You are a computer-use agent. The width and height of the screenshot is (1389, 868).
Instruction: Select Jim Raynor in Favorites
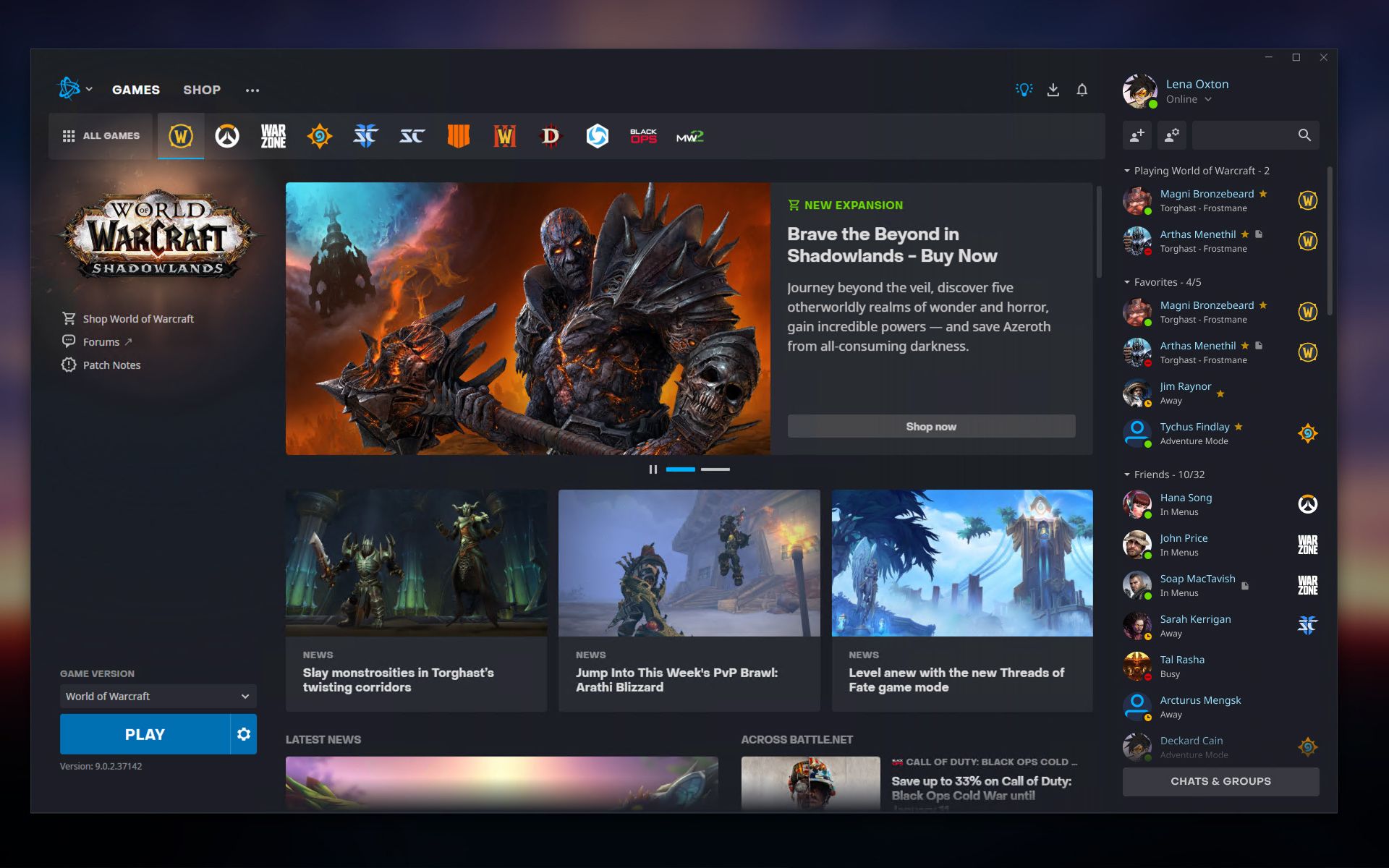click(1220, 393)
